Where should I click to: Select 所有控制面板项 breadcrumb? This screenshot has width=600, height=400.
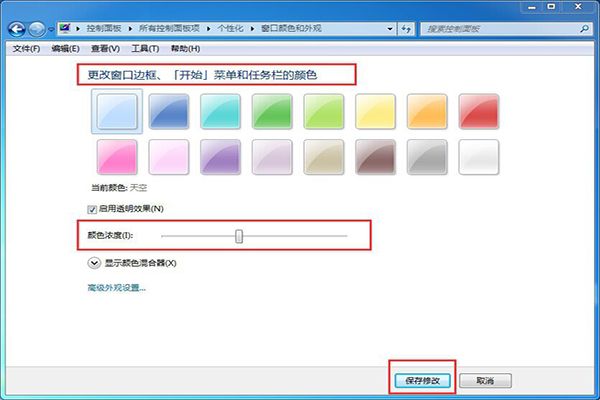pos(169,28)
